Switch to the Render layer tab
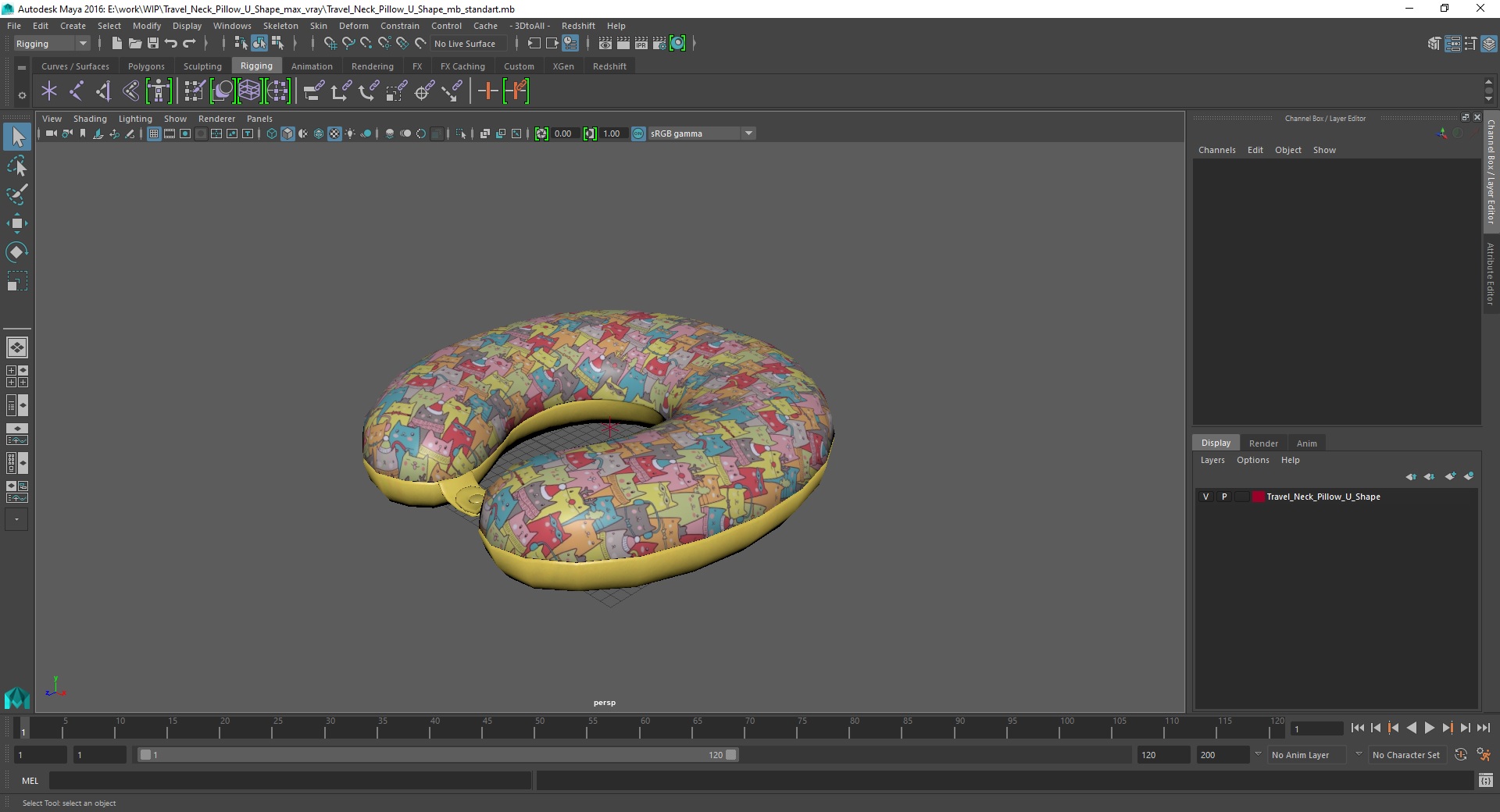Viewport: 1500px width, 812px height. point(1263,443)
